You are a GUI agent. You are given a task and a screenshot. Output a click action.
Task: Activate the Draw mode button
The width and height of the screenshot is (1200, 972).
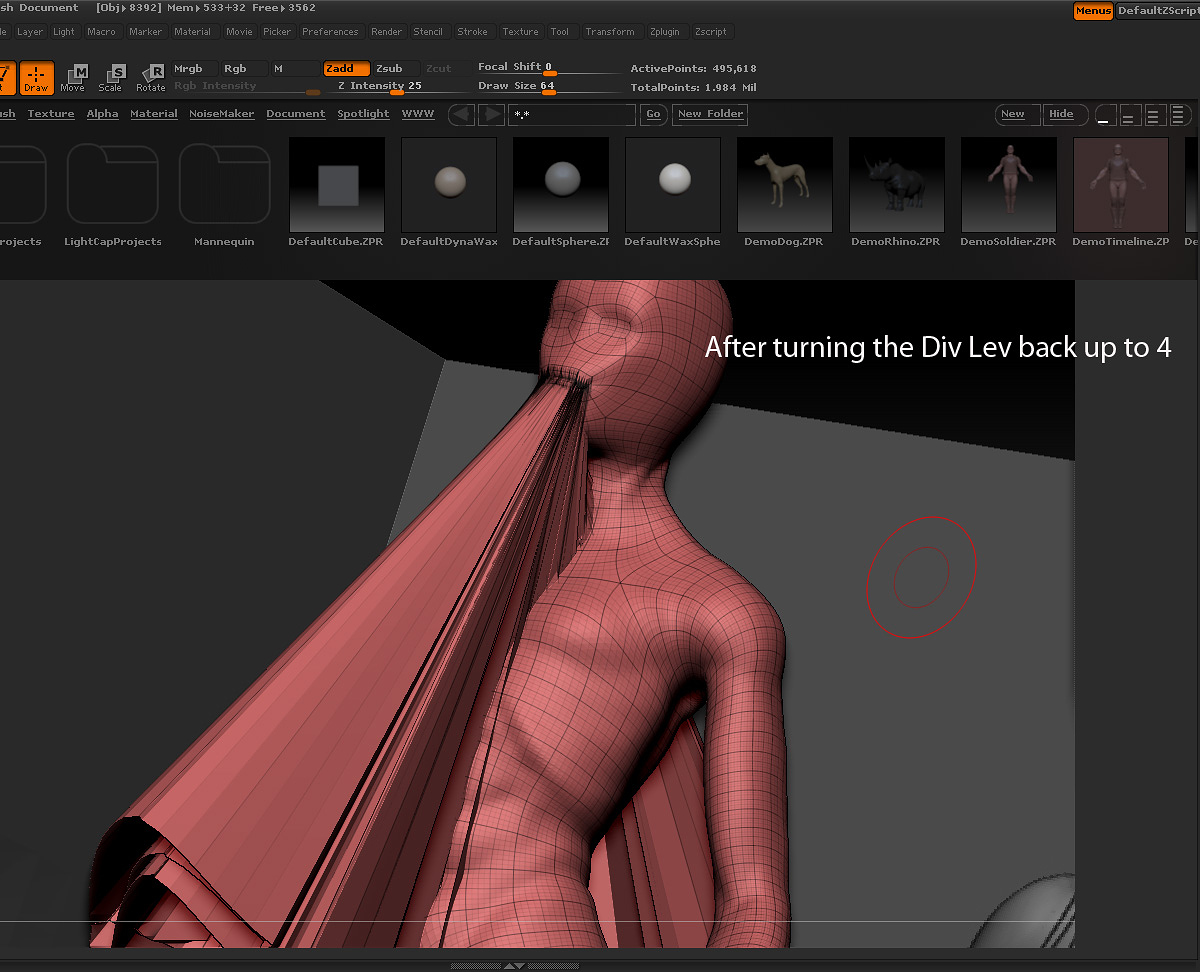36,77
